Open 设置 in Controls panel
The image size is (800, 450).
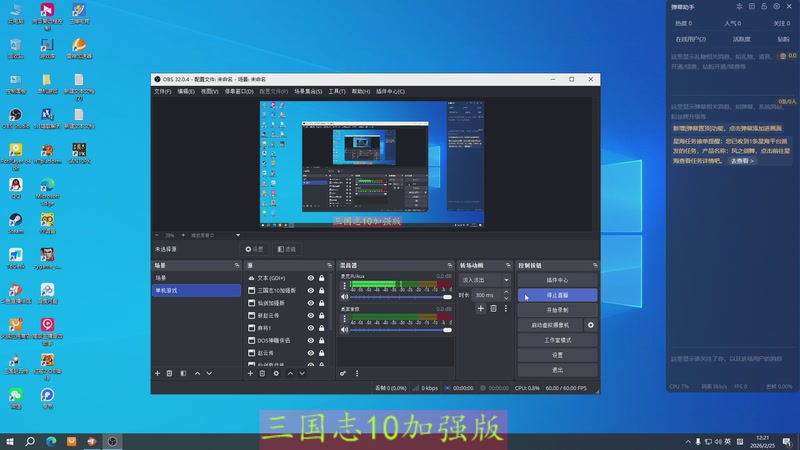coord(557,355)
